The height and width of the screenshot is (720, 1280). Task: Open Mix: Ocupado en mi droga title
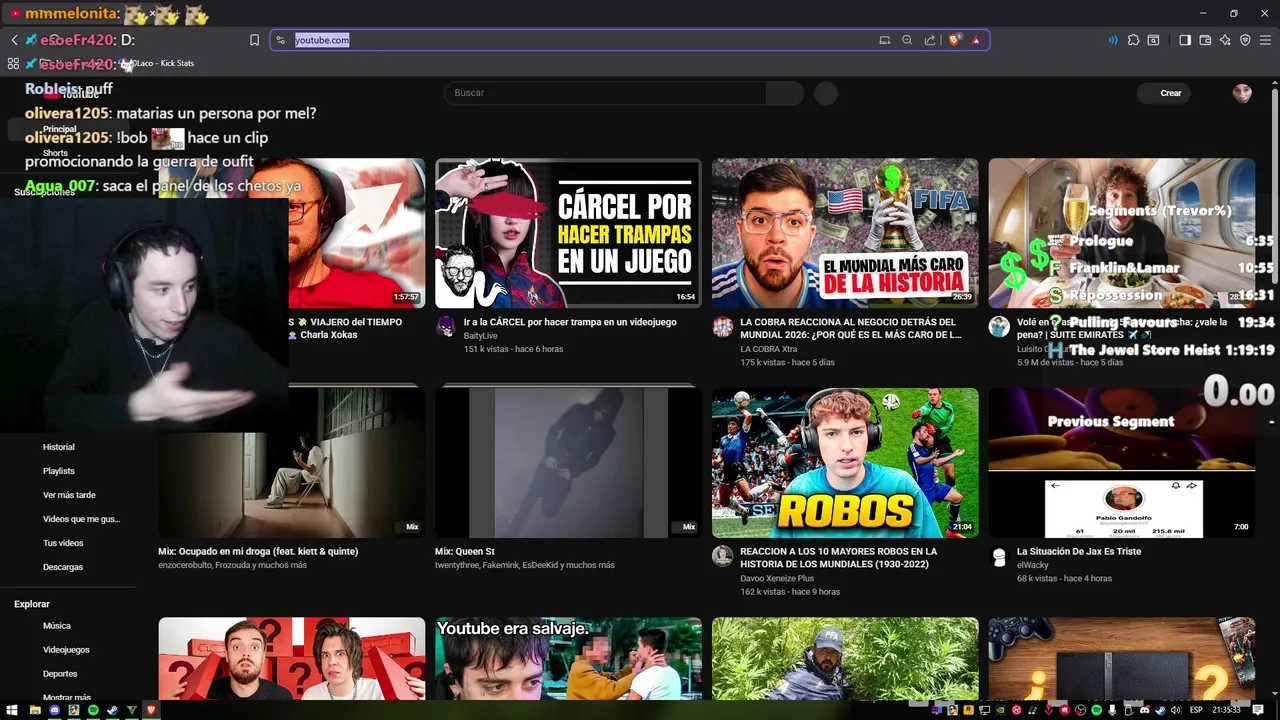tap(258, 551)
